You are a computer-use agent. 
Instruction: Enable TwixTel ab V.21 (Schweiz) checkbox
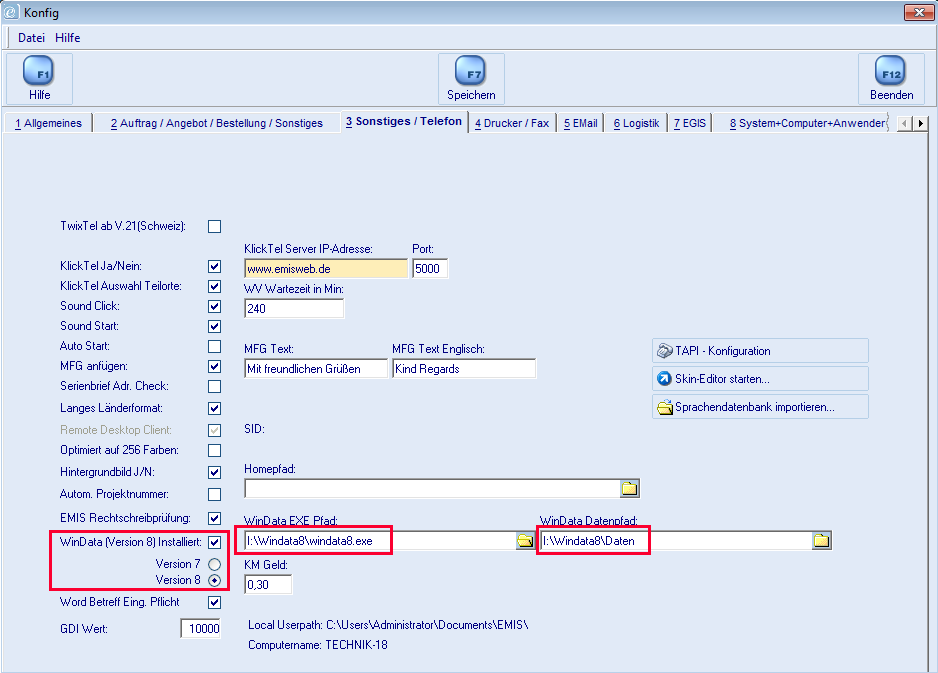coord(214,226)
